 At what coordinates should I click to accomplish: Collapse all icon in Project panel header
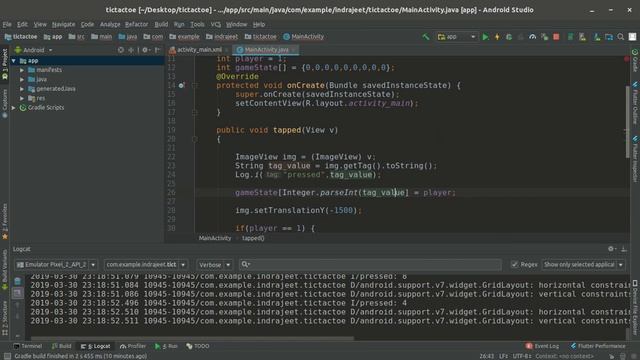pyautogui.click(x=131, y=50)
